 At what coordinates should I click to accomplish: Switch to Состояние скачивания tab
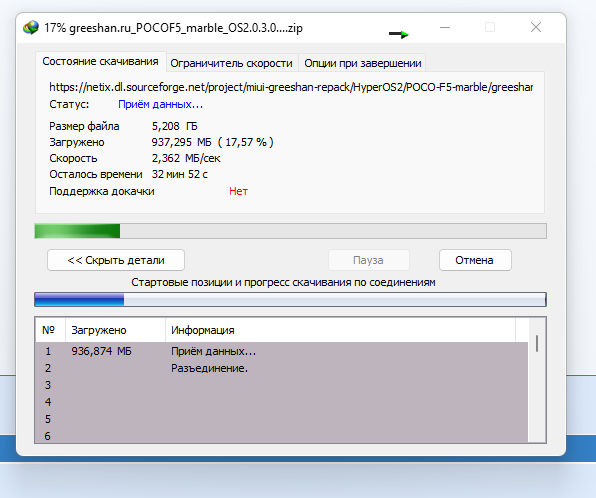pos(100,62)
